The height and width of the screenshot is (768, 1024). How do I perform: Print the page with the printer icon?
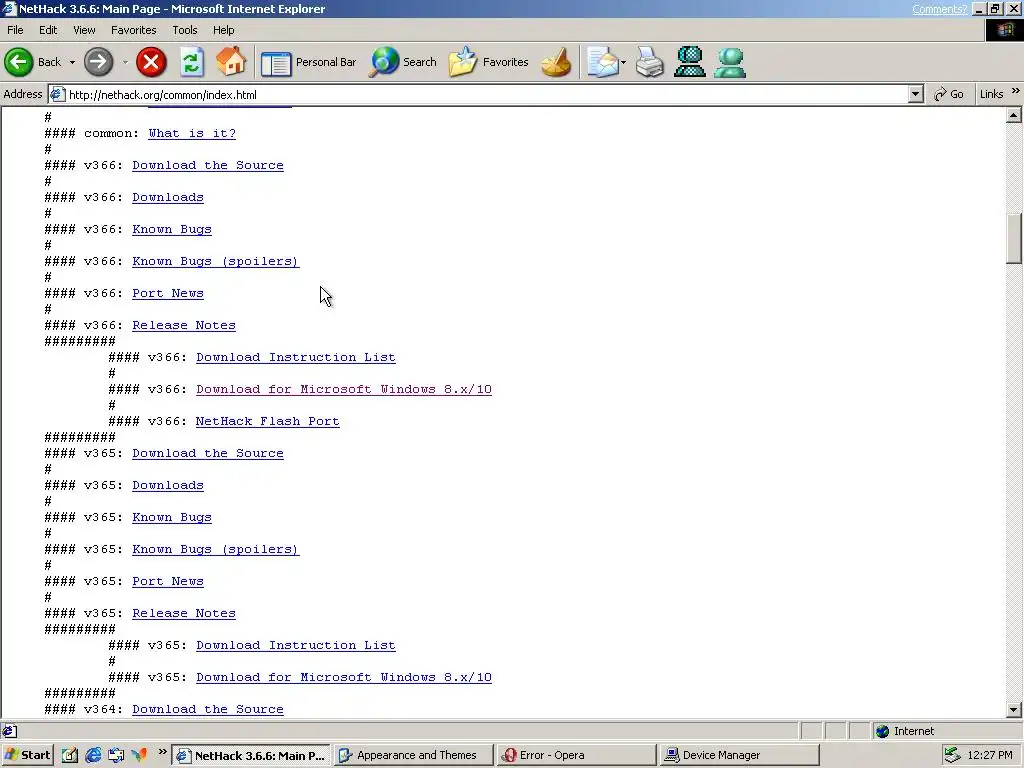(649, 62)
